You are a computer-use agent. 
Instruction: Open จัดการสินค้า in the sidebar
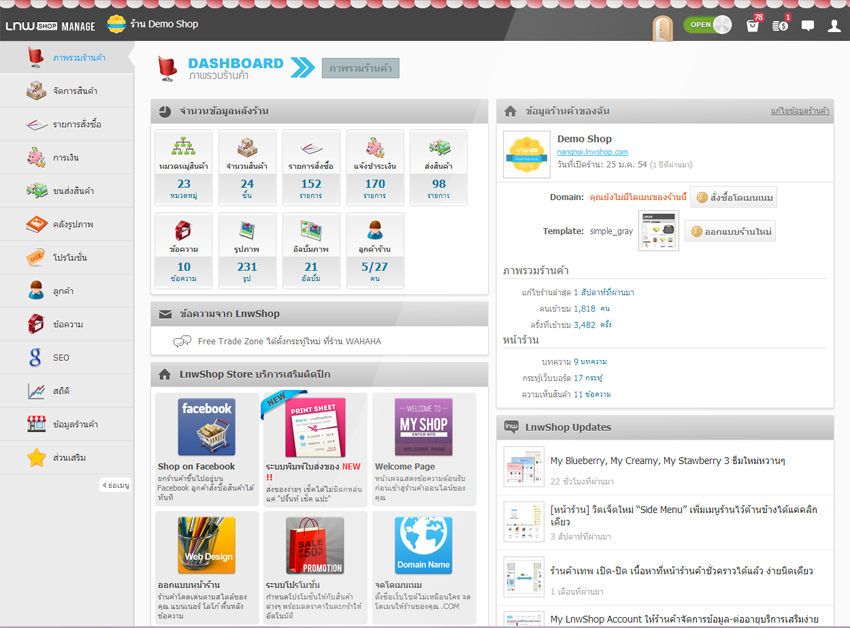67,91
